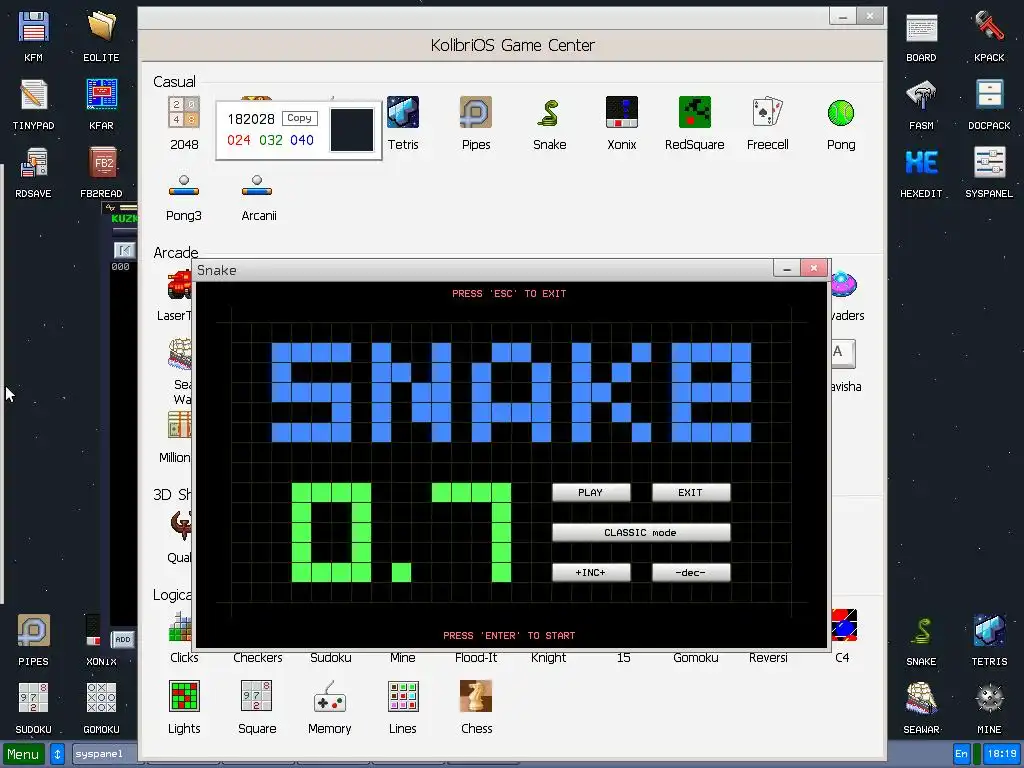This screenshot has height=768, width=1024.
Task: Click Checkers label in Game Center
Action: (x=257, y=658)
